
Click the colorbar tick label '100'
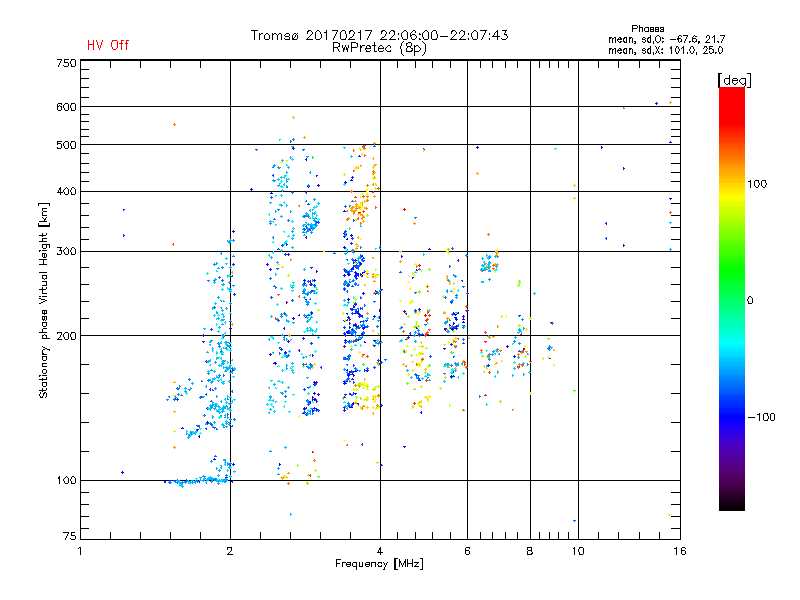757,184
